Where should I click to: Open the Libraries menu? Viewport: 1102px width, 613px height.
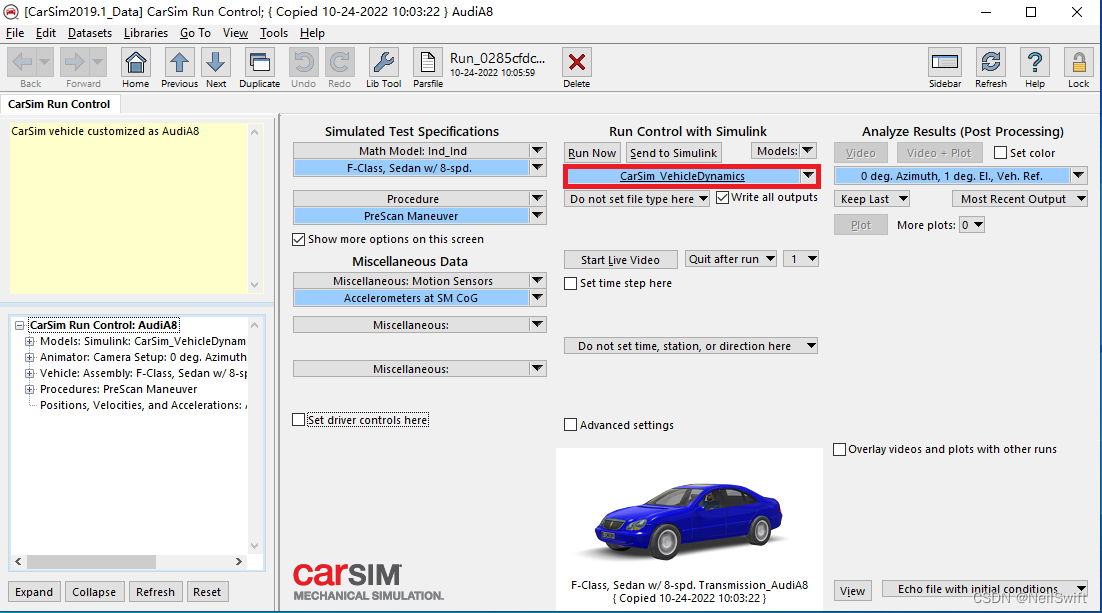145,33
